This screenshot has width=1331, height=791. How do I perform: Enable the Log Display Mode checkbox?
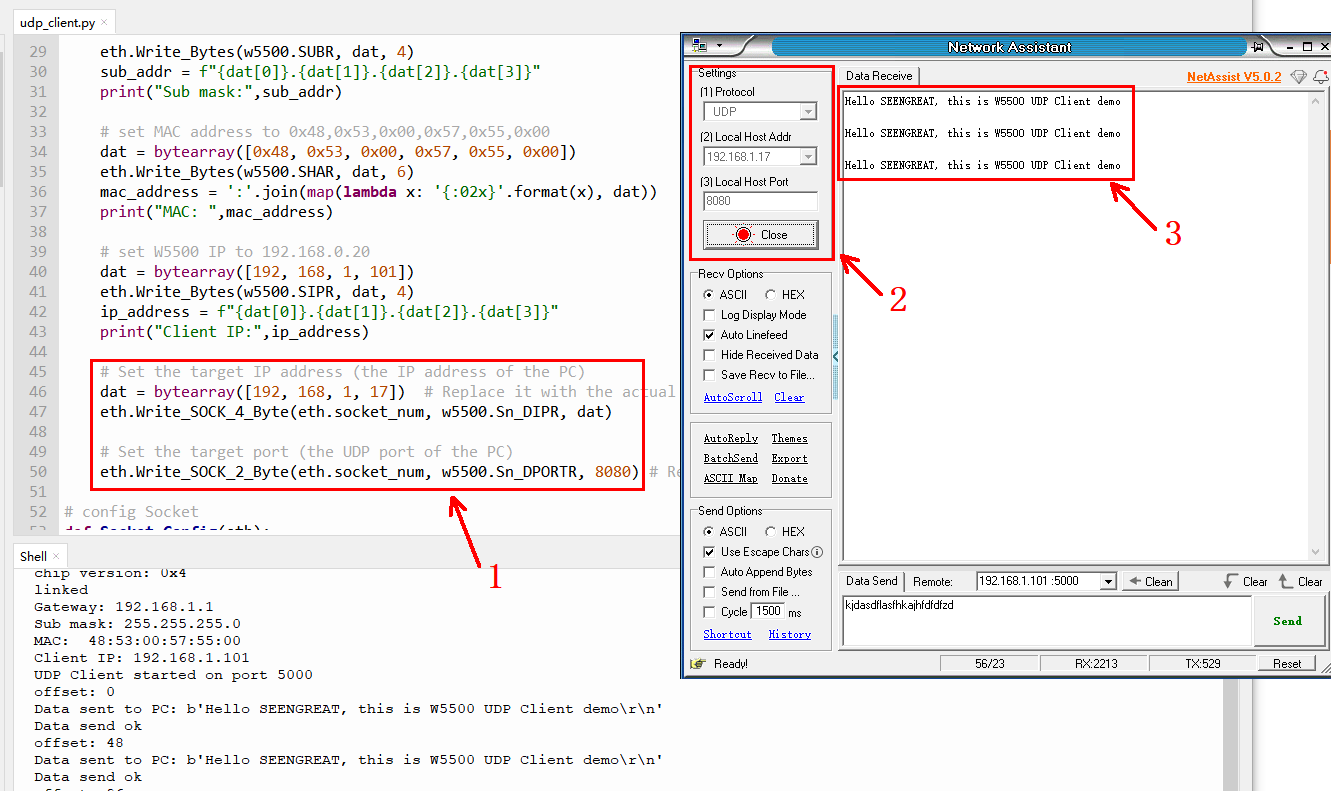pos(710,315)
